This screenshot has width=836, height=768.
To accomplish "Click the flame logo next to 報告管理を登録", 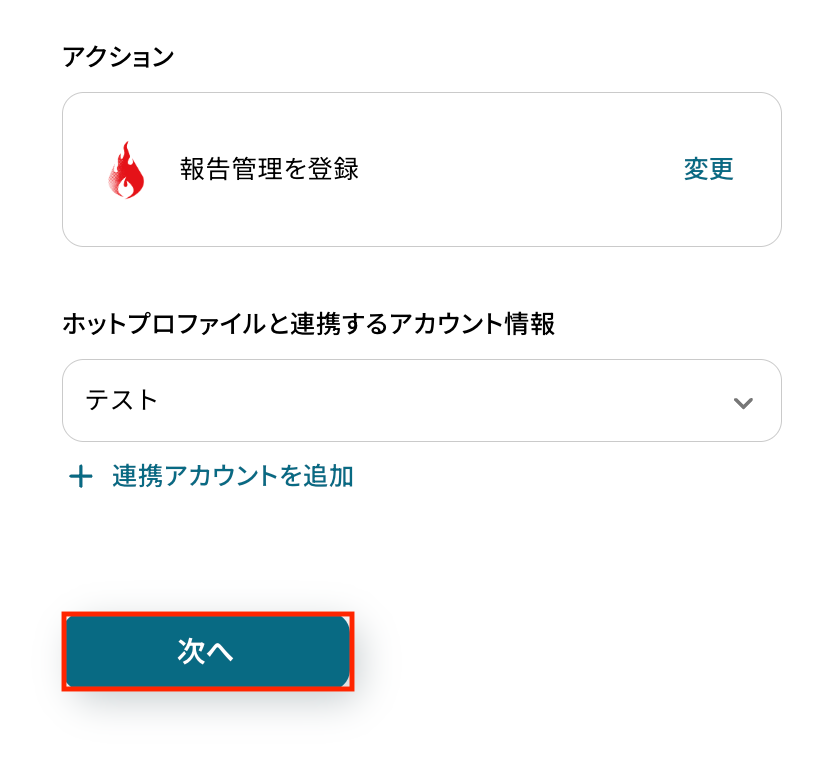I will [126, 170].
